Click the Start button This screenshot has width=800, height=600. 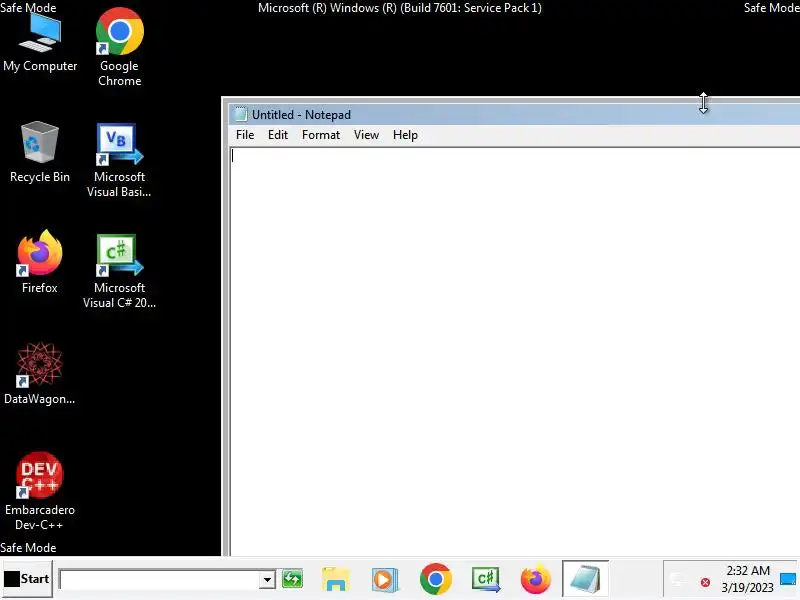[x=27, y=579]
